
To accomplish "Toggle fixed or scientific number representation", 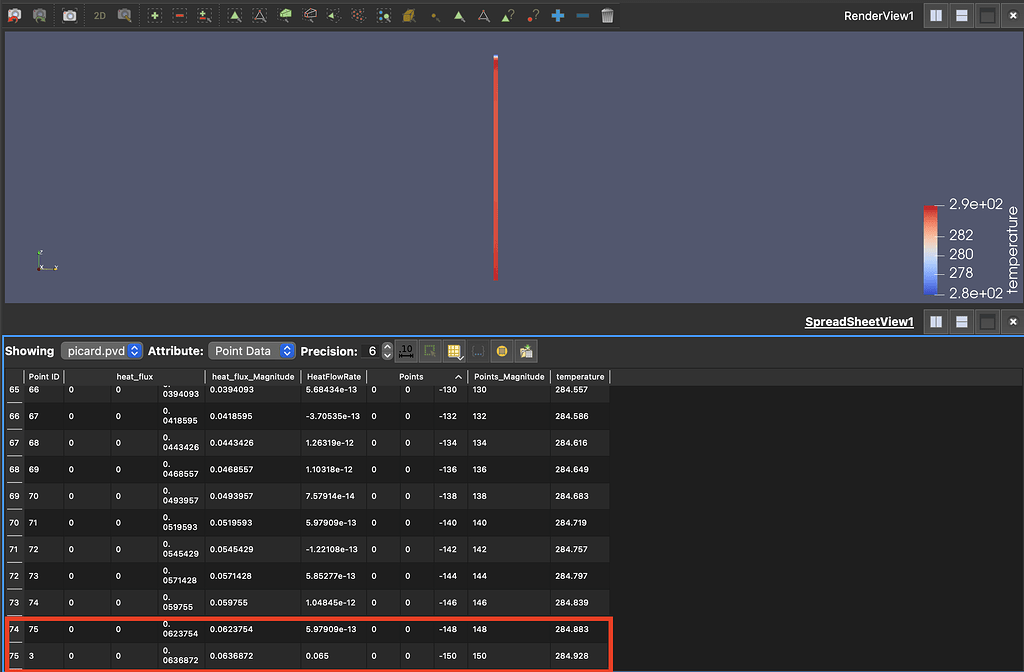I will (x=406, y=351).
